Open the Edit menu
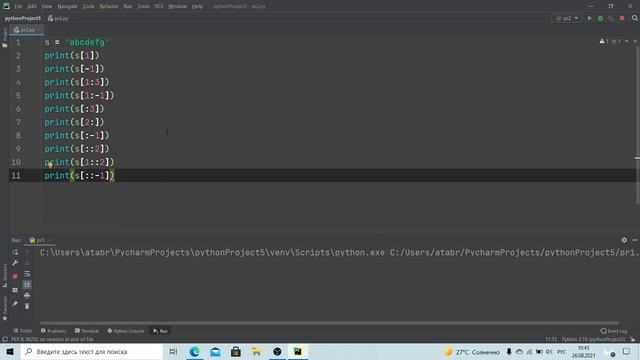Viewport: 640px width, 360px height. tap(32, 6)
